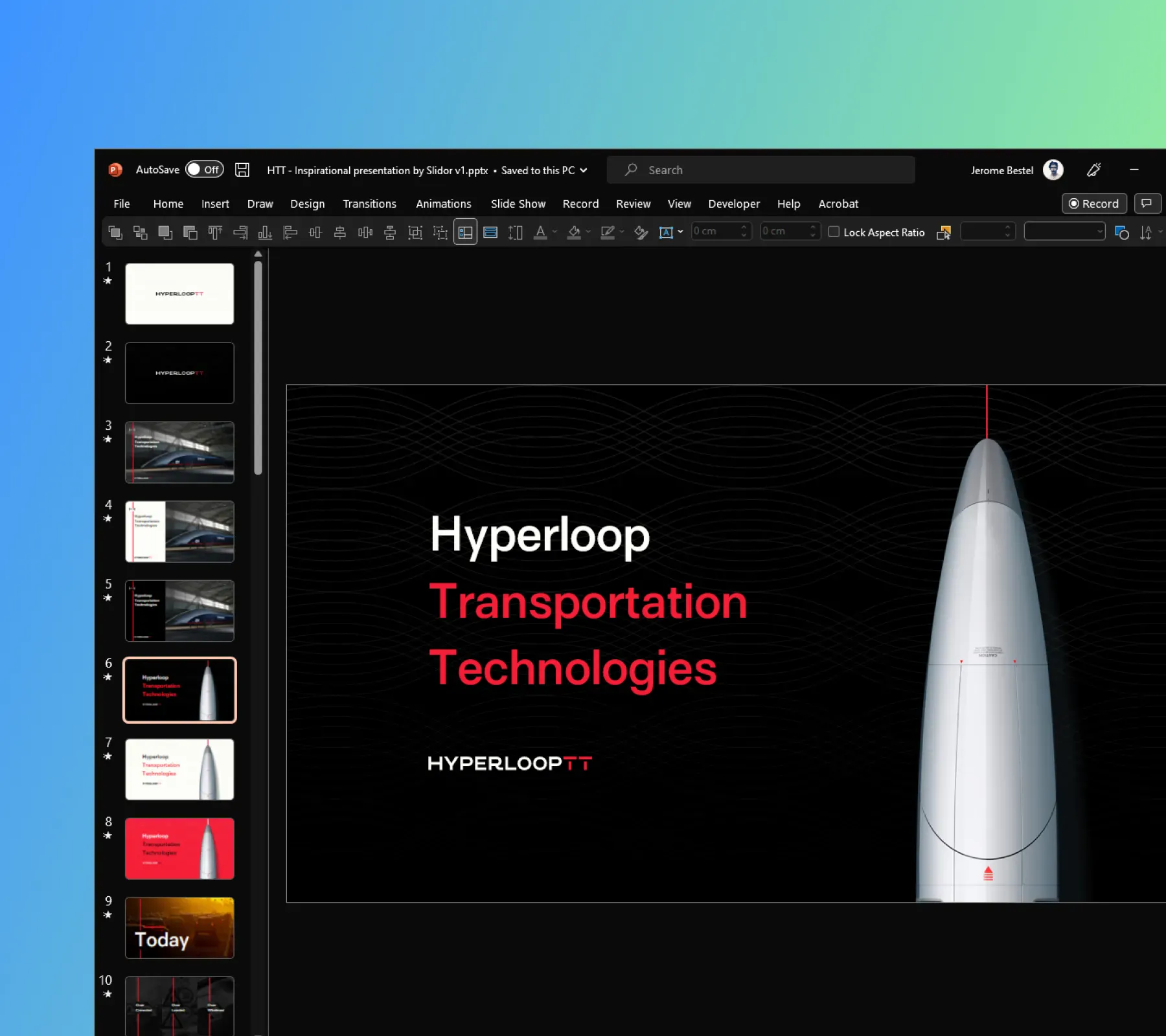Switch to the Design tab

point(308,204)
